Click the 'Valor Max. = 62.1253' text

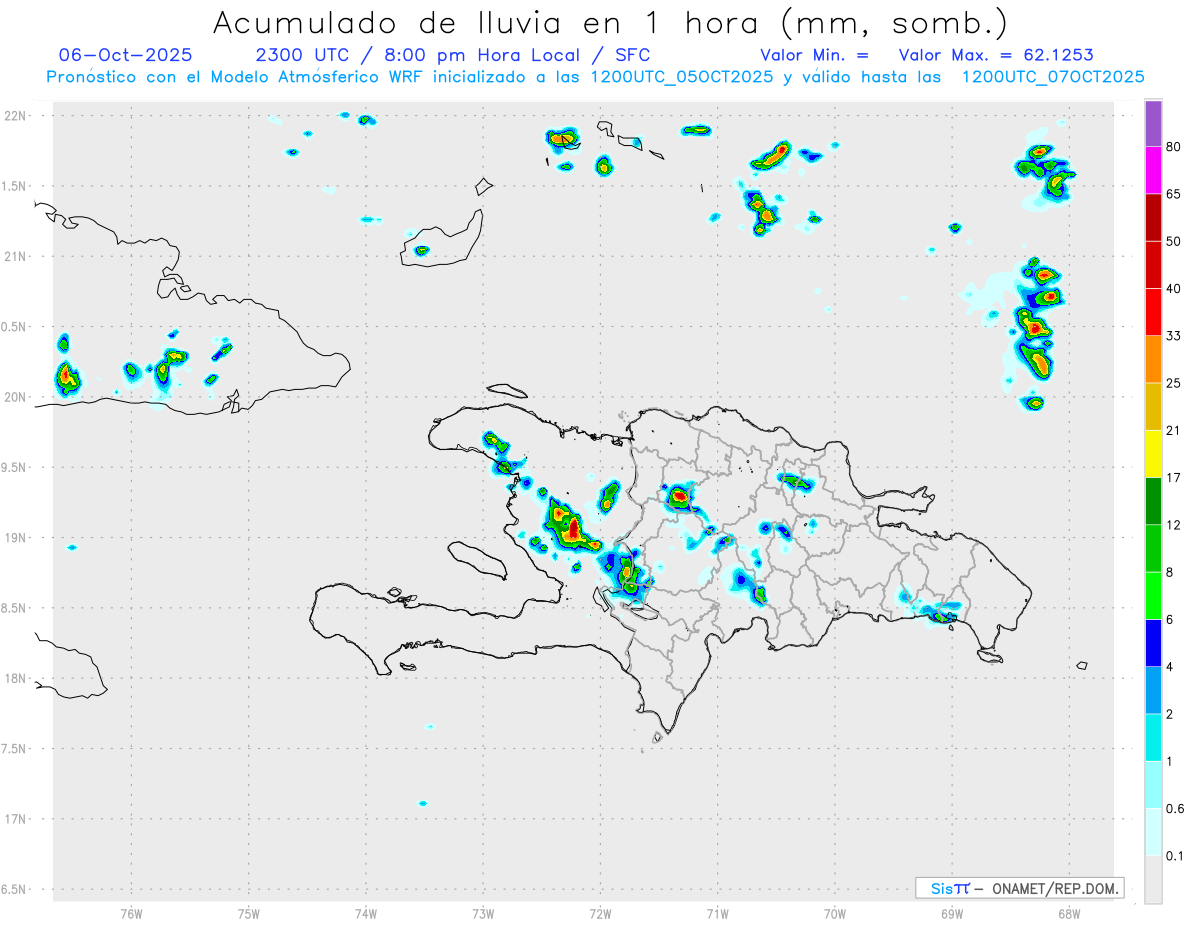click(x=996, y=55)
